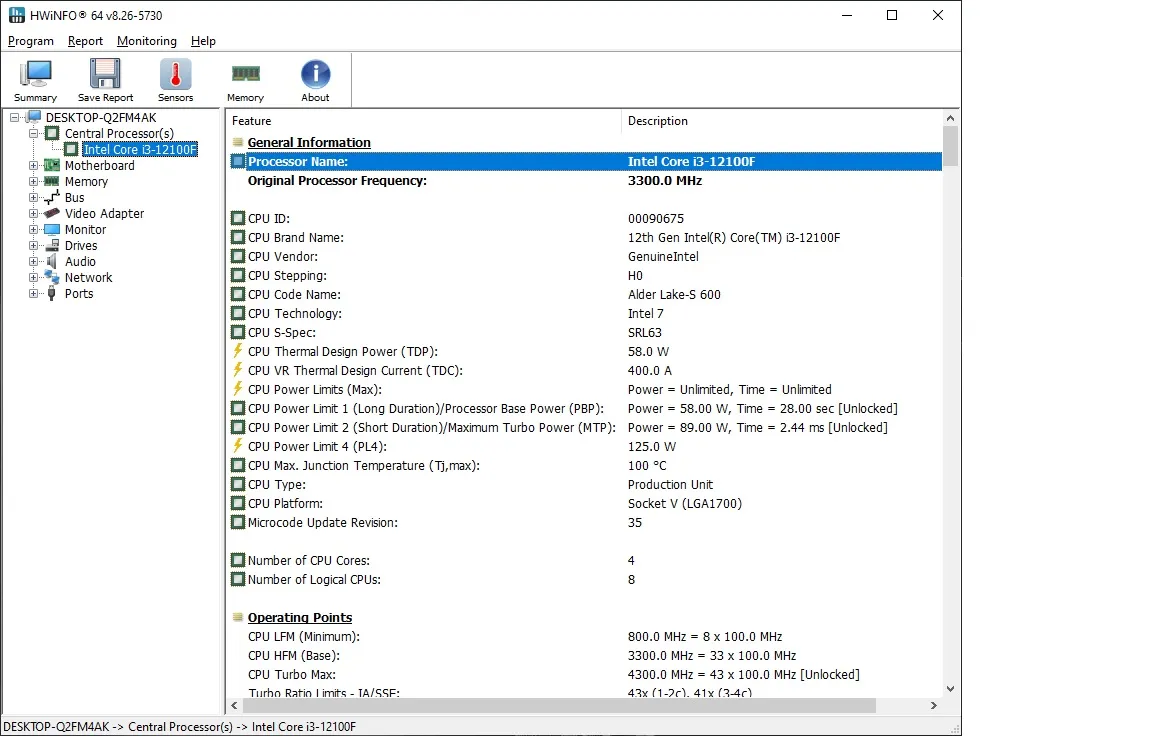Click the vertical scrollbar down arrow

coord(950,689)
